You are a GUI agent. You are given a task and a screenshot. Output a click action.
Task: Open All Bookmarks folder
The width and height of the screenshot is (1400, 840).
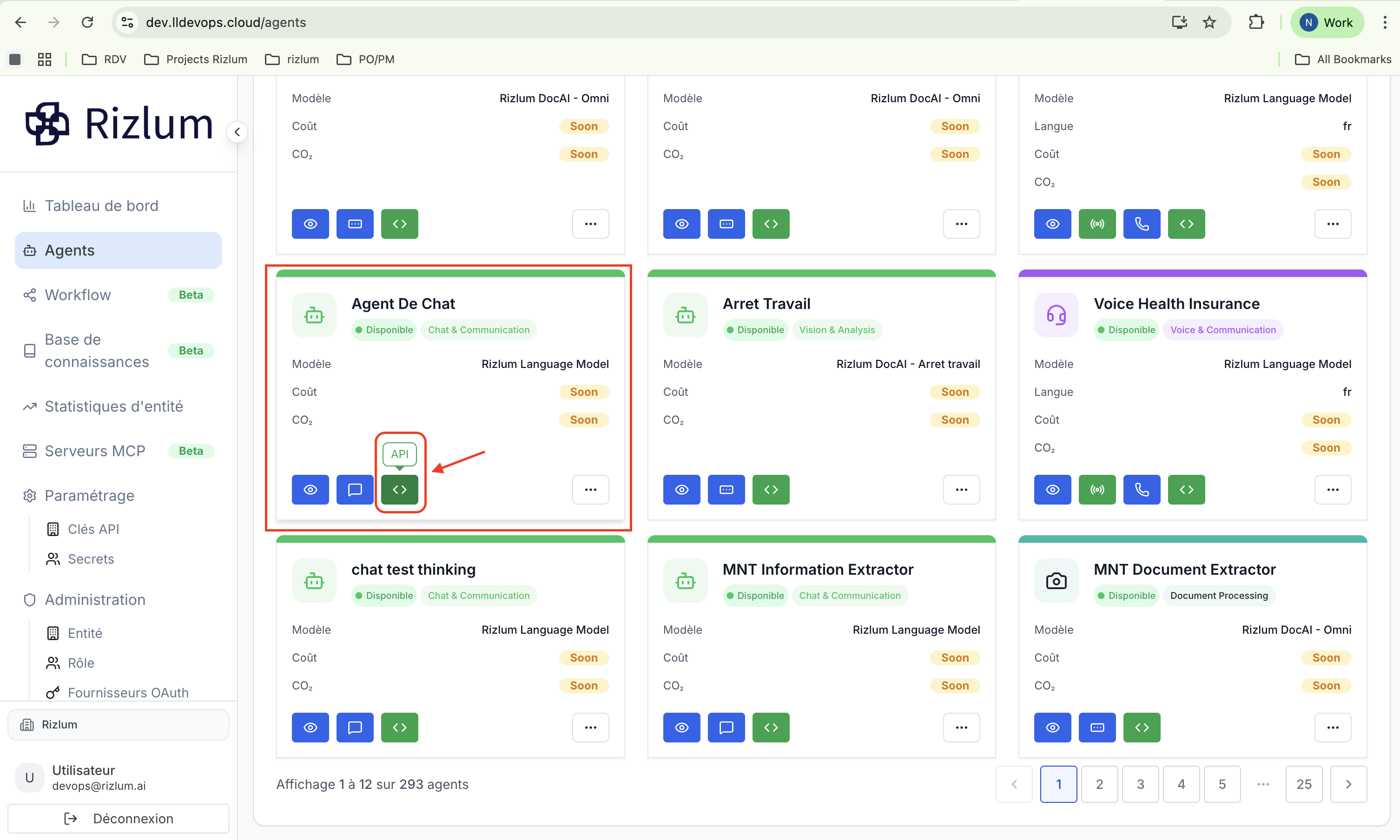tap(1343, 59)
